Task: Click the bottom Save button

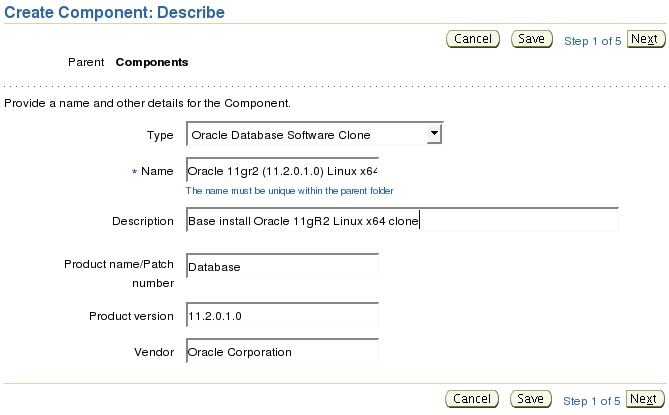Action: pos(531,399)
